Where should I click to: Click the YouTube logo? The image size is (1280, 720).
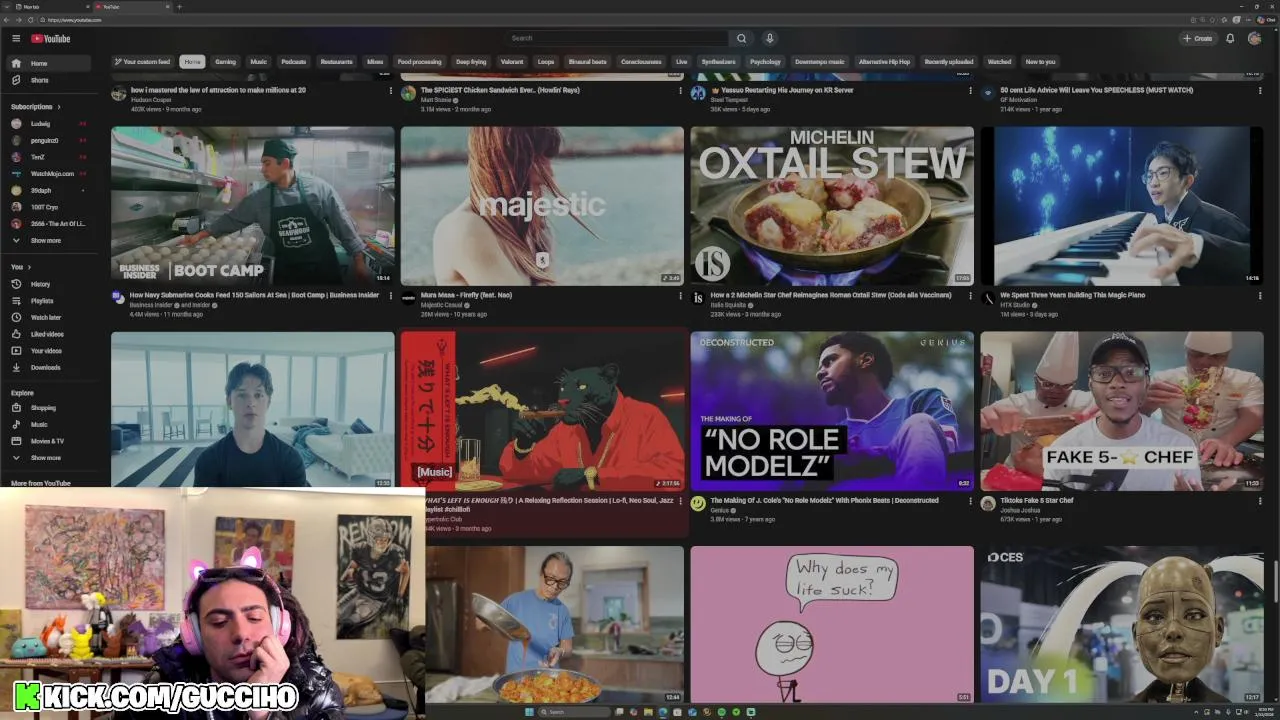51,39
